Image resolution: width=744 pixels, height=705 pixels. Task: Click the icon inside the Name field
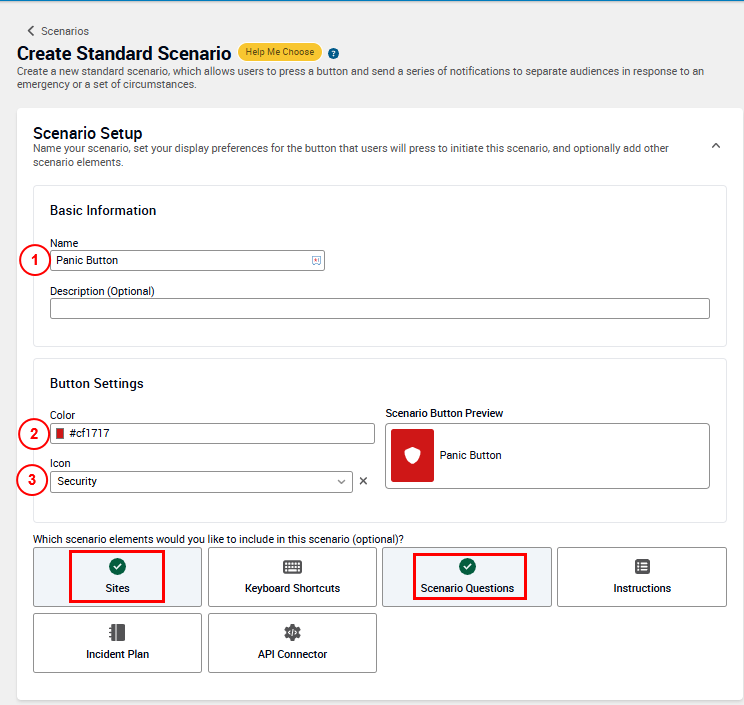pos(316,260)
